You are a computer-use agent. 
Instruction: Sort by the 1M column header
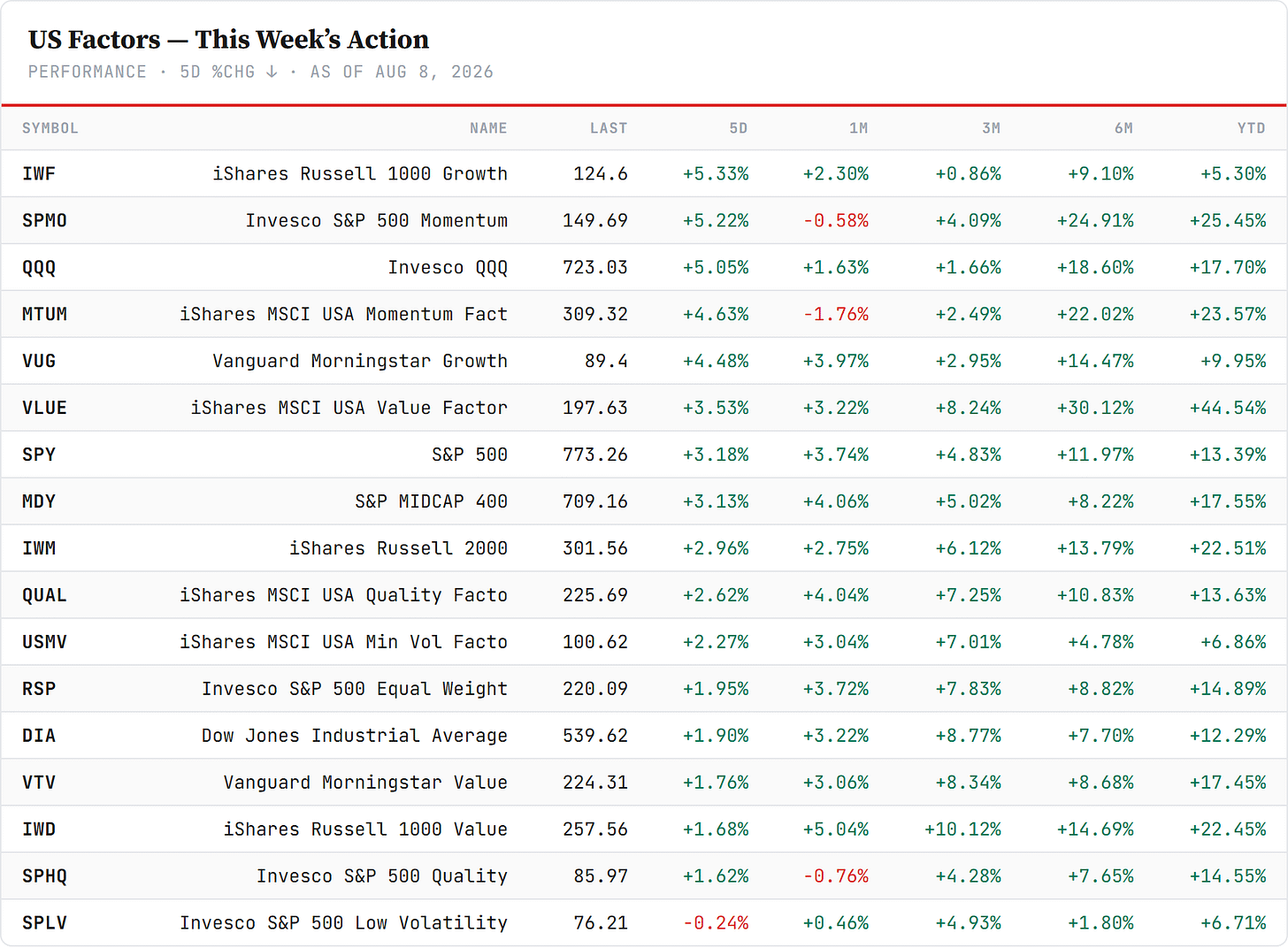tap(858, 128)
